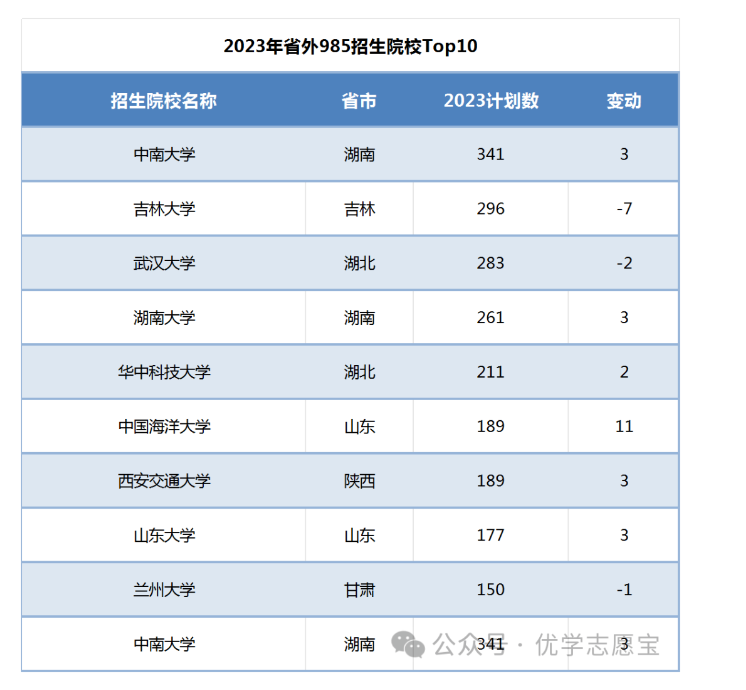
Task: Select the plan number 150
Action: pyautogui.click(x=491, y=589)
